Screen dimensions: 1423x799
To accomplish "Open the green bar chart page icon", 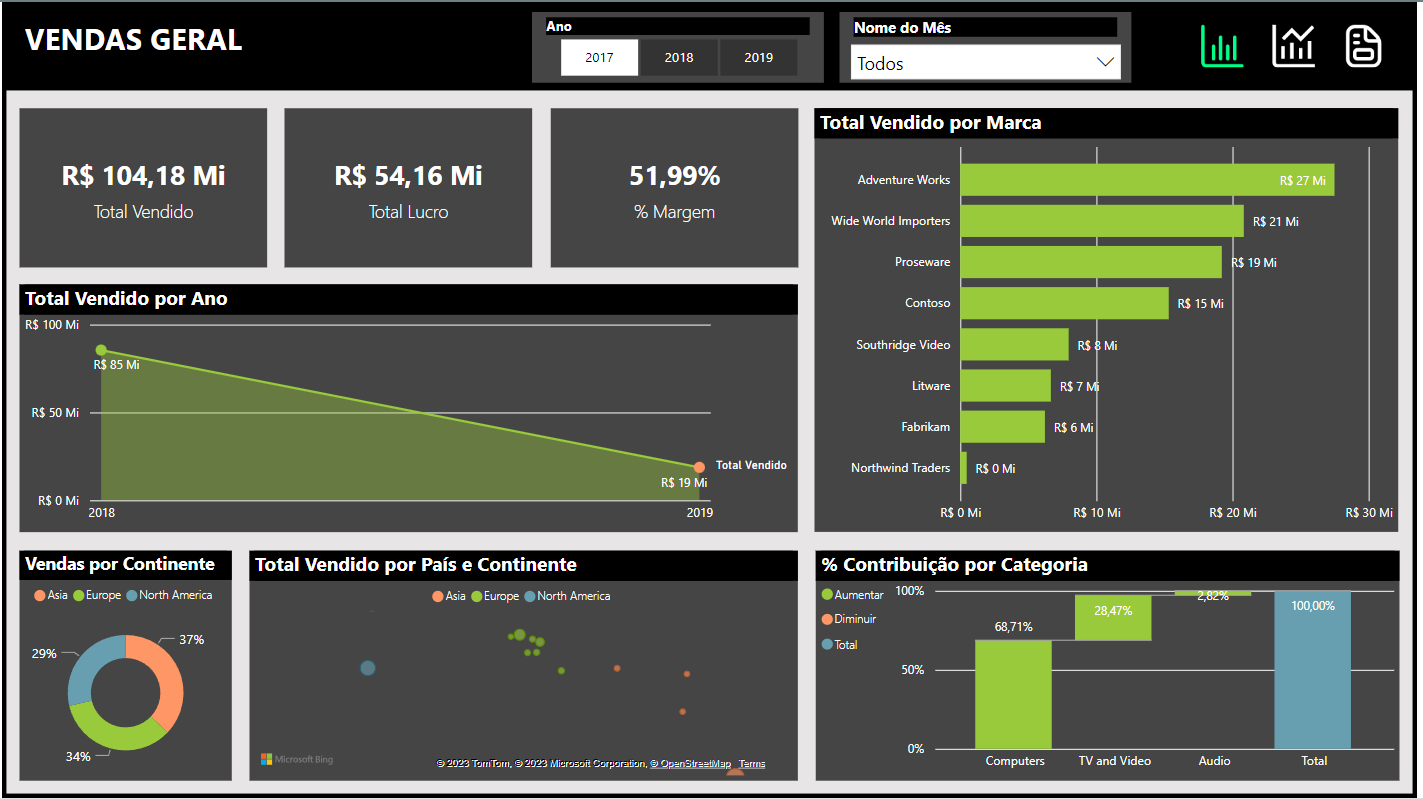I will [x=1221, y=46].
